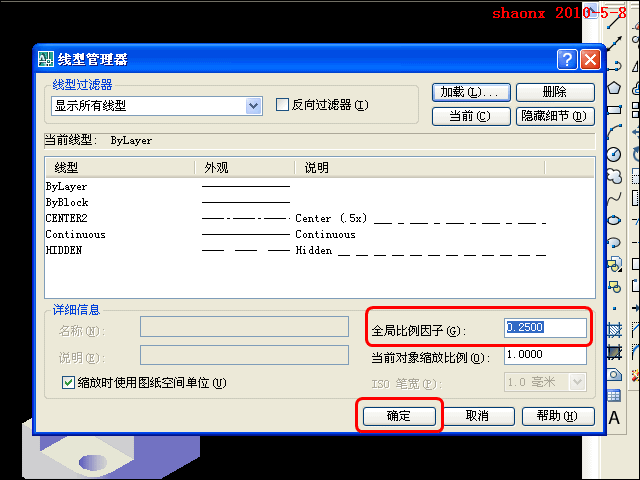The height and width of the screenshot is (480, 640).
Task: Click the 说明(E) input field
Action: tap(244, 355)
